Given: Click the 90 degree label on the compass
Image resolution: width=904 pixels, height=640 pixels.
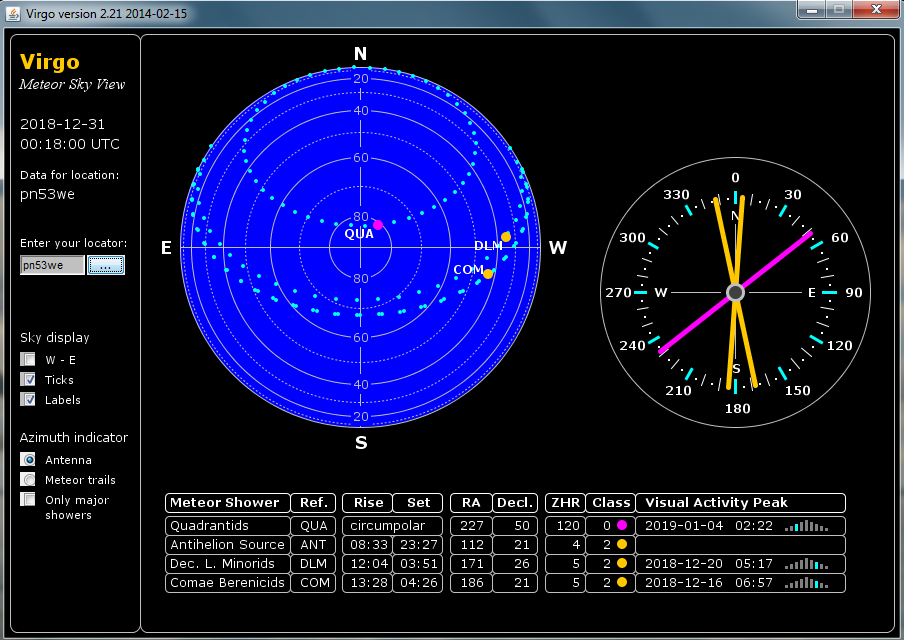Looking at the screenshot, I should [854, 292].
